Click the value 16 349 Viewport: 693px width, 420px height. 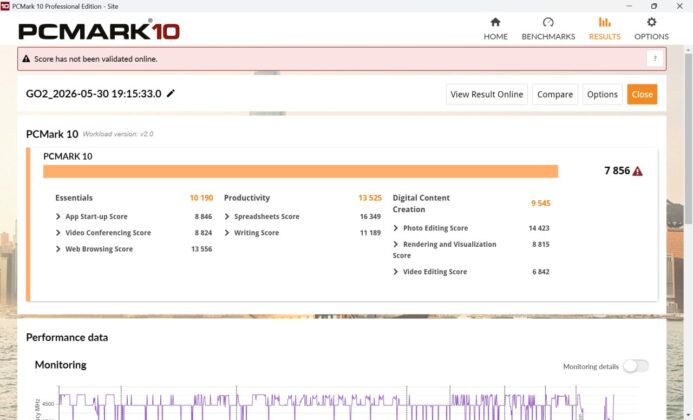click(x=370, y=216)
